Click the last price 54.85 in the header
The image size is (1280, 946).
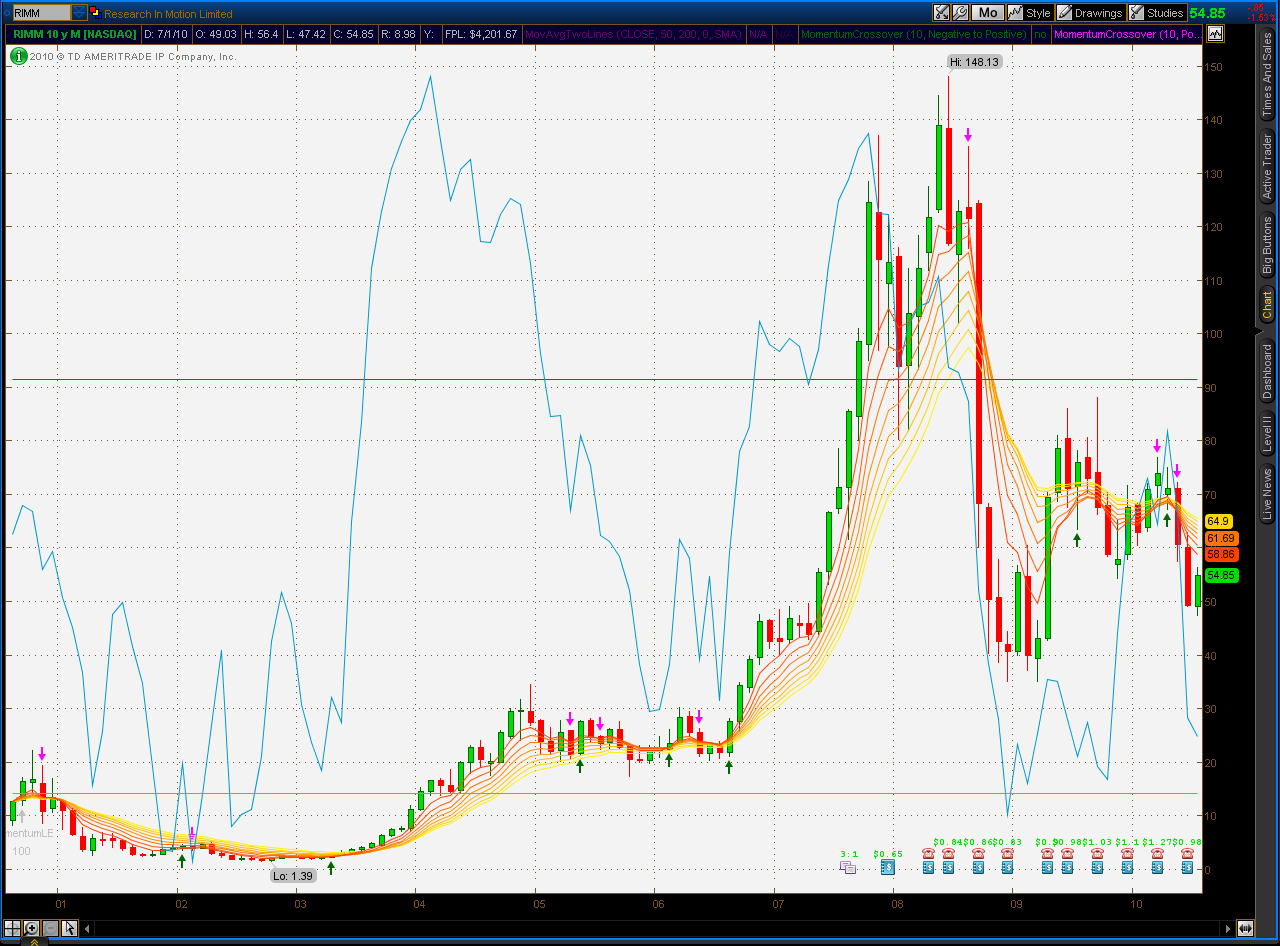1206,13
